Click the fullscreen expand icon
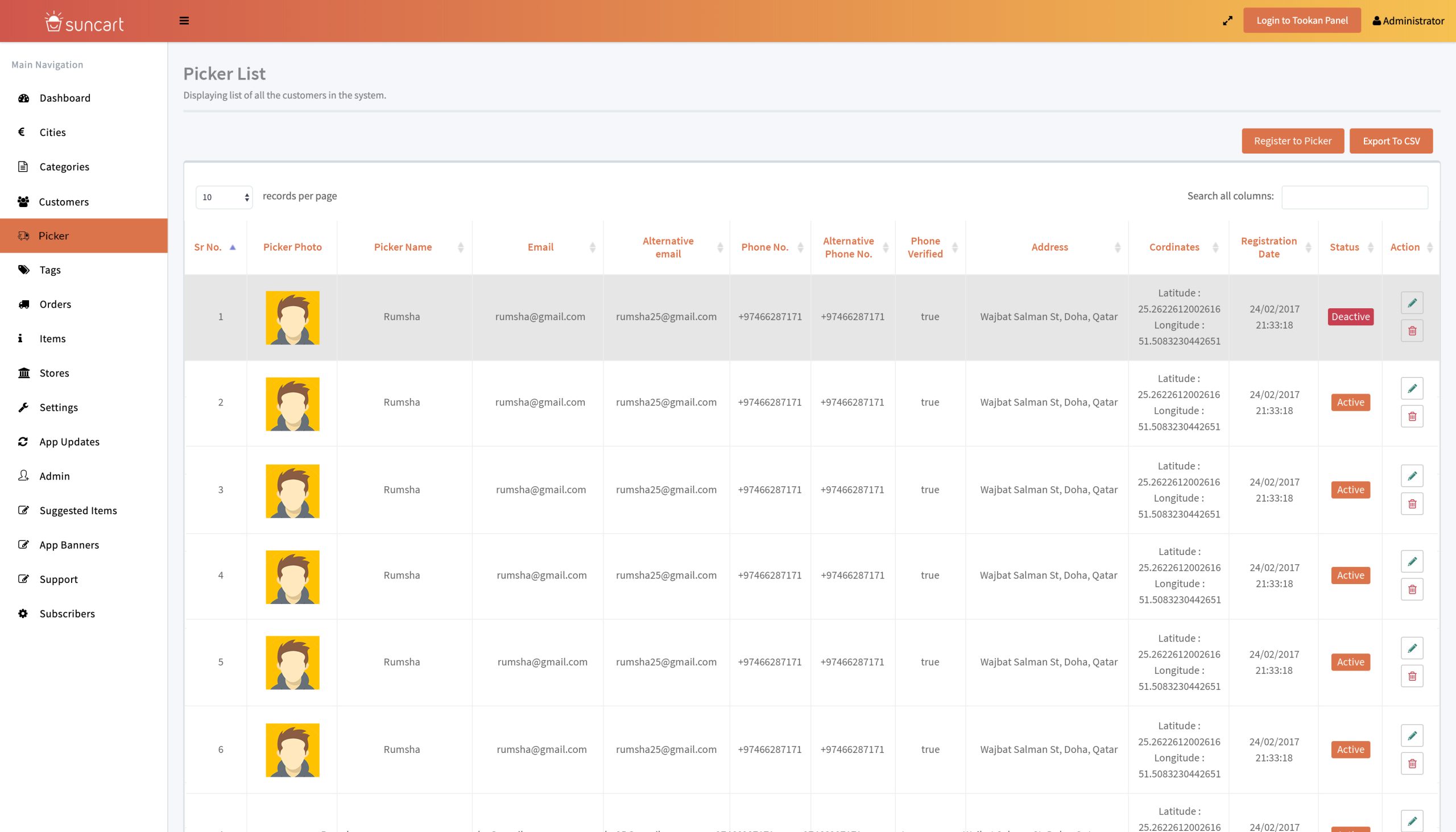This screenshot has height=832, width=1456. pyautogui.click(x=1227, y=20)
